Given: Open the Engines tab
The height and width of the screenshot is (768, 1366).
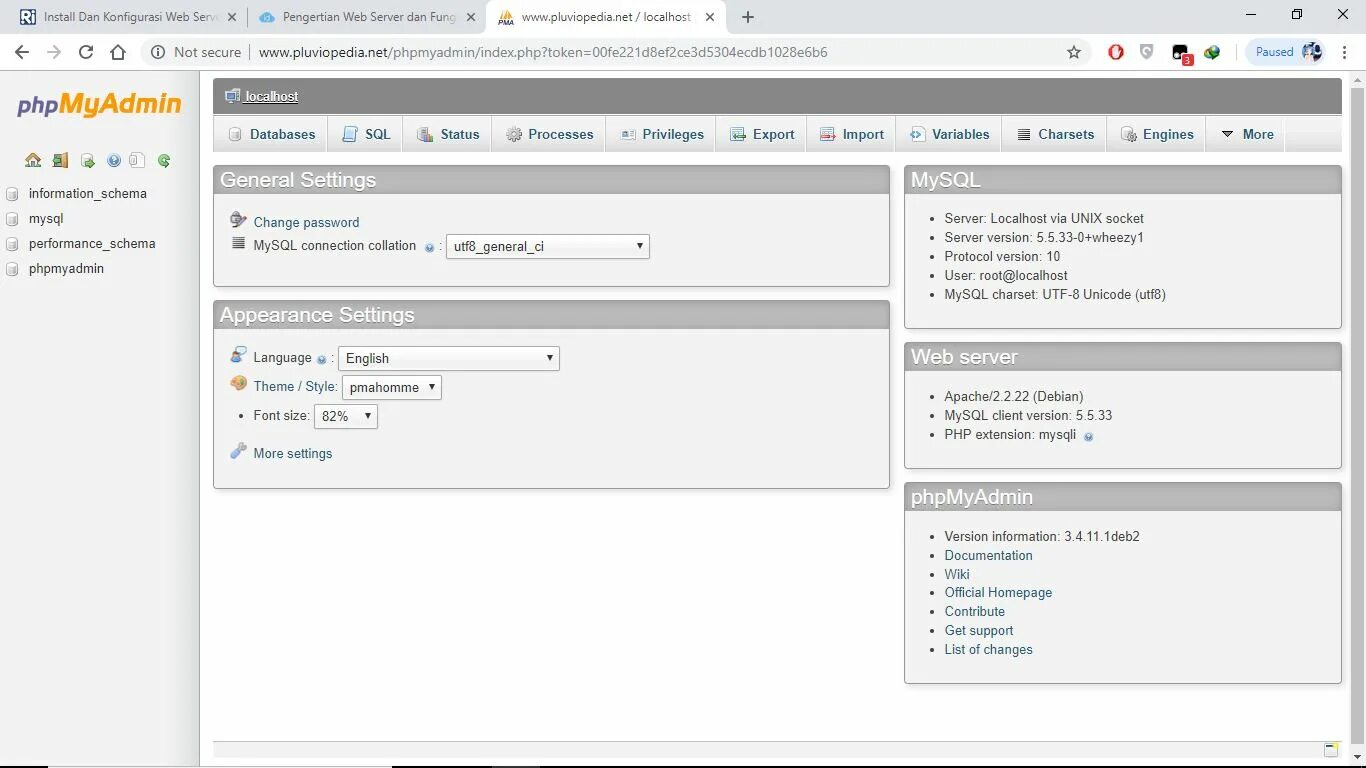Looking at the screenshot, I should [1157, 134].
